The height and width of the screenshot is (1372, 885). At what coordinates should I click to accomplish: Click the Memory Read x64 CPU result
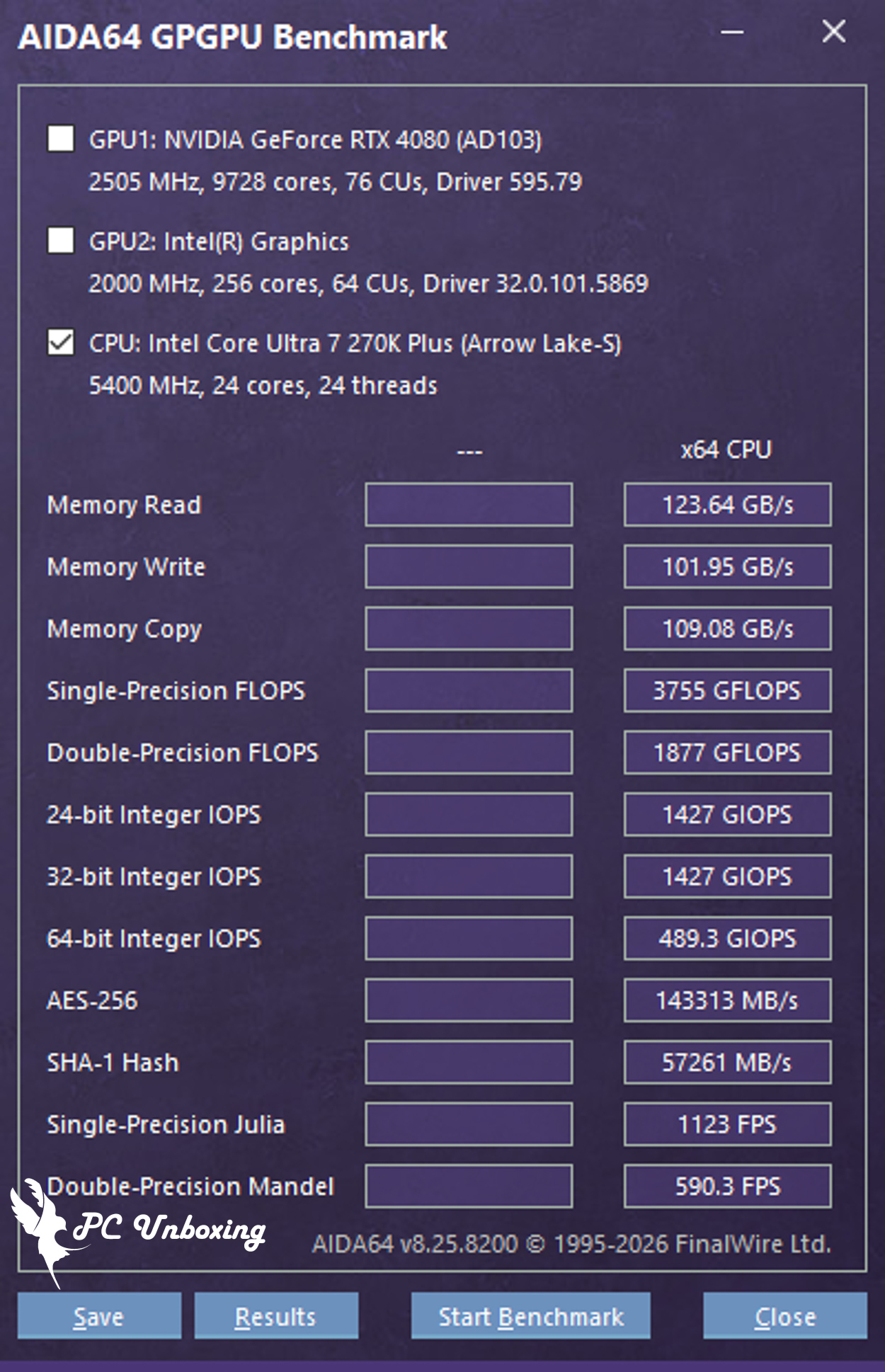click(727, 505)
